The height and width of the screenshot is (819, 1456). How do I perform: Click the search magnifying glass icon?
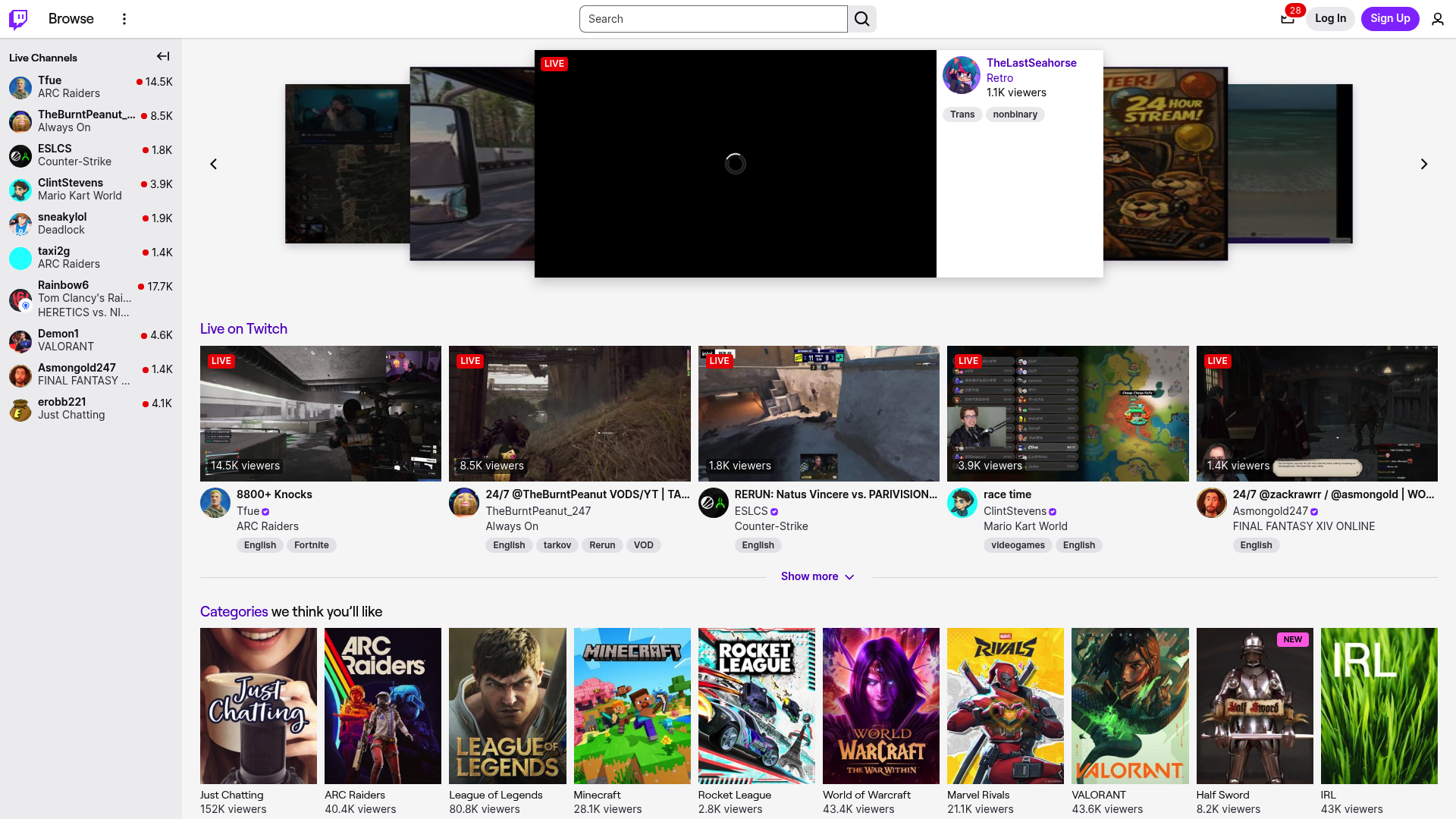(x=861, y=18)
